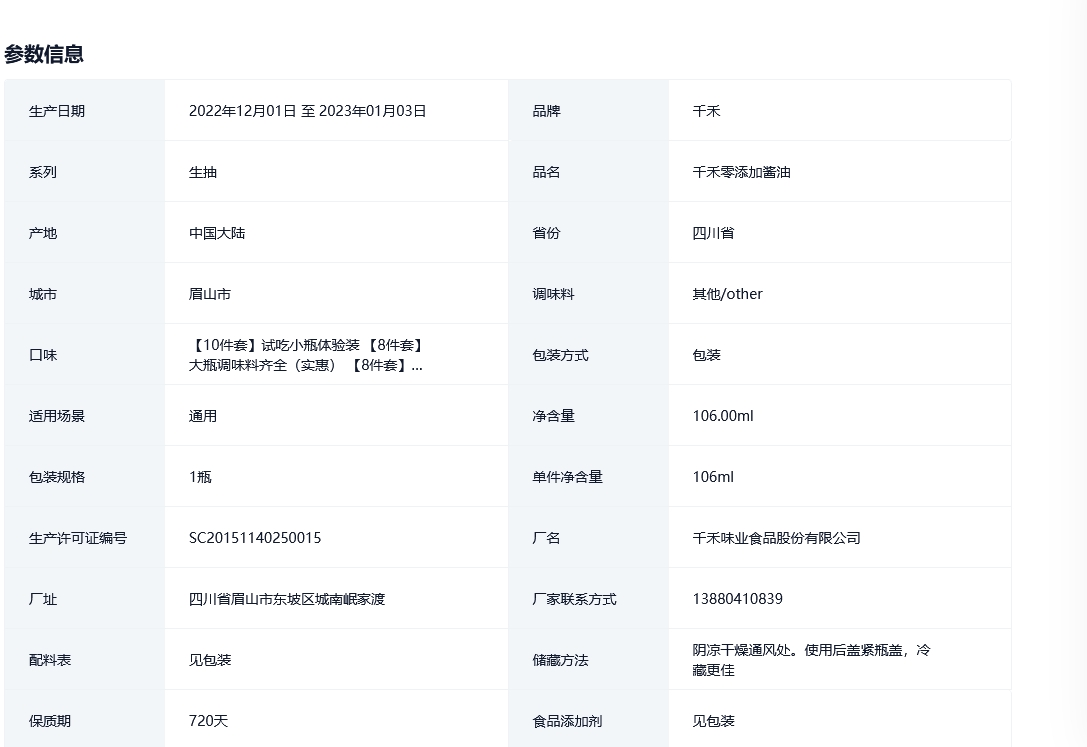This screenshot has width=1087, height=747.
Task: Click the 调味料 label
Action: (553, 294)
